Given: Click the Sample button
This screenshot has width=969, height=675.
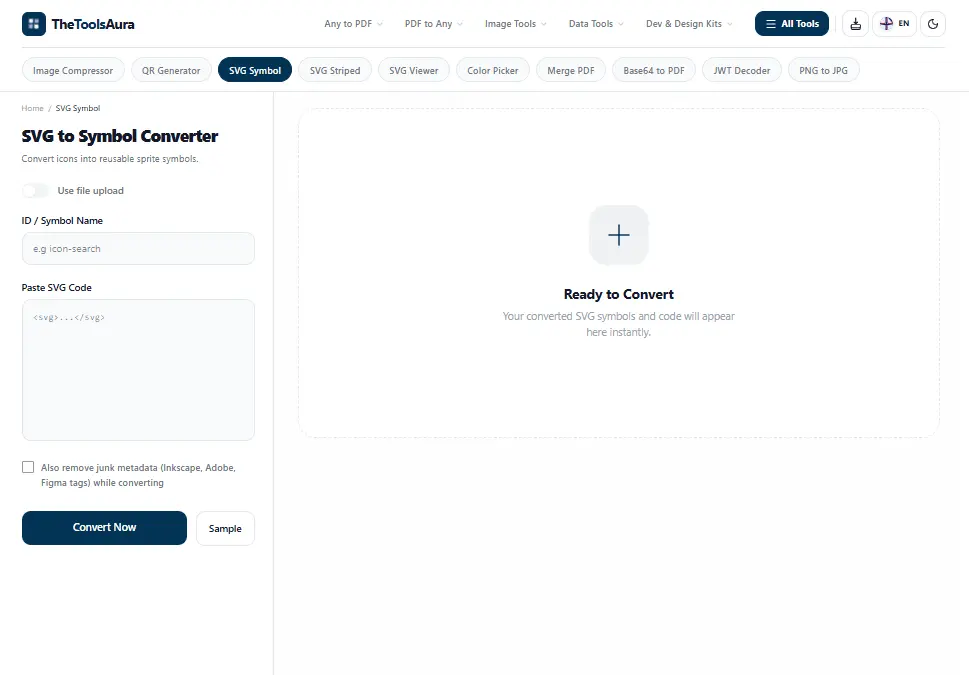Looking at the screenshot, I should [x=225, y=529].
